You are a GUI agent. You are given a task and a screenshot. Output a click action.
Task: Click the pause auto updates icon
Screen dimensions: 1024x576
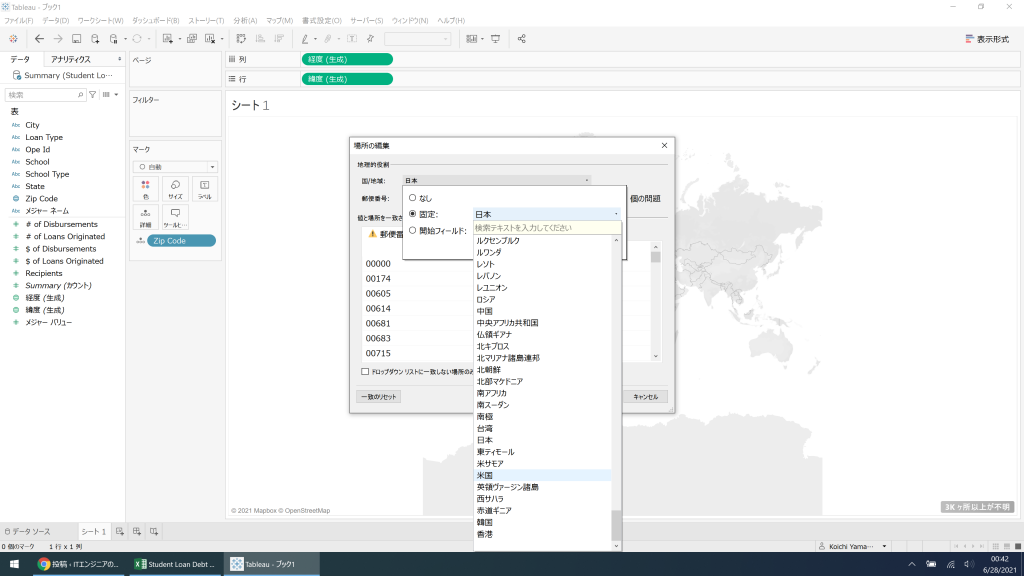[114, 39]
